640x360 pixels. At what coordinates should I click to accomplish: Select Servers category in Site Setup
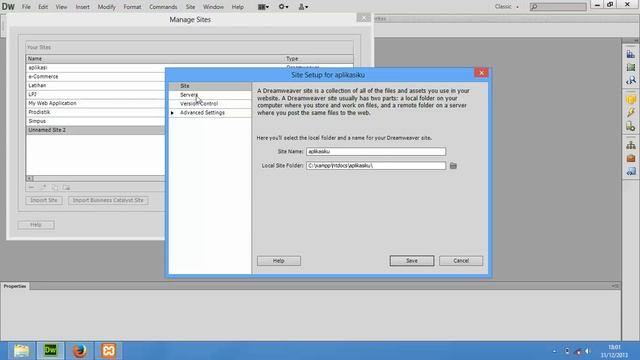[x=210, y=95]
